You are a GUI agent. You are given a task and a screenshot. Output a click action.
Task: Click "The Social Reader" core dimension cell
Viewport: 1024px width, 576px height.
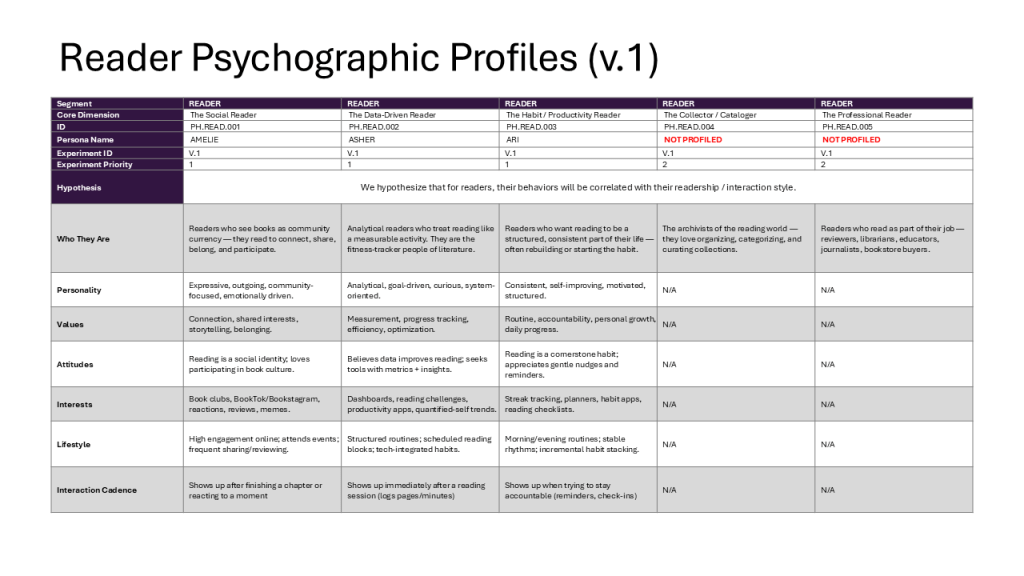tap(223, 115)
